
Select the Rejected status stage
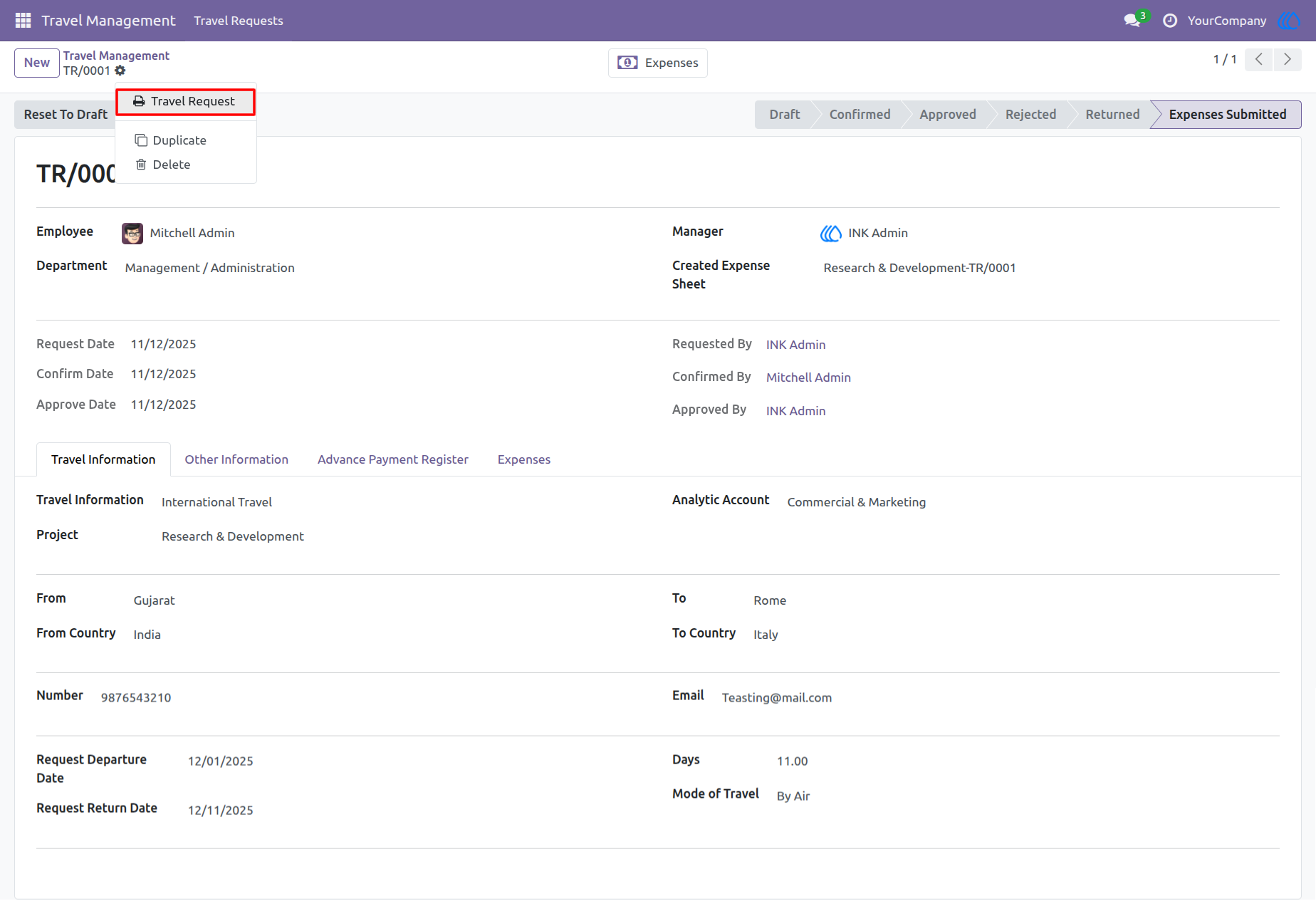coord(1030,115)
